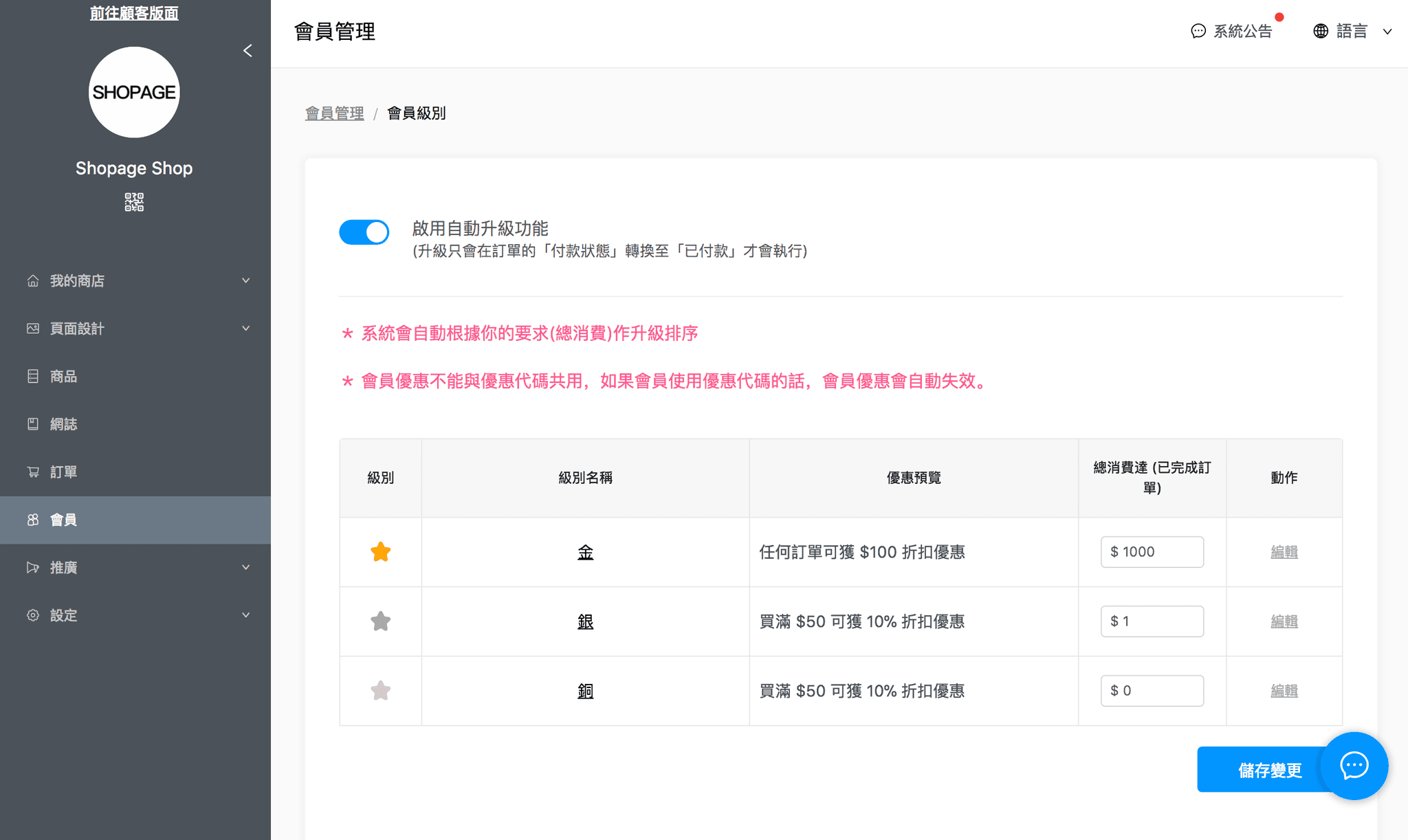Click the gold star level icon
Screen dimensions: 1408x840
380,552
